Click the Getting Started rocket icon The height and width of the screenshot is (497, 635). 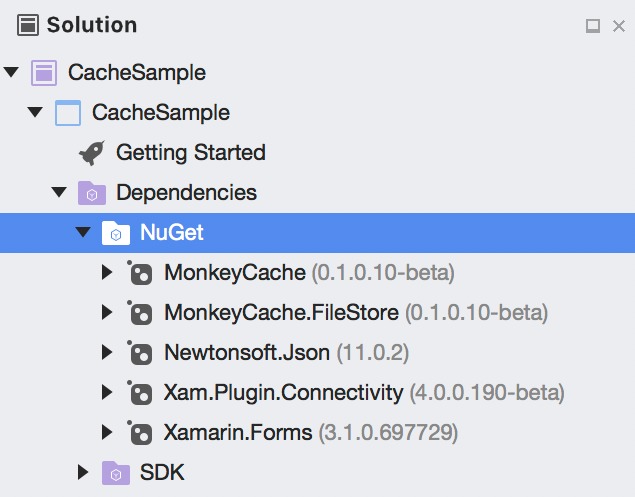click(92, 153)
